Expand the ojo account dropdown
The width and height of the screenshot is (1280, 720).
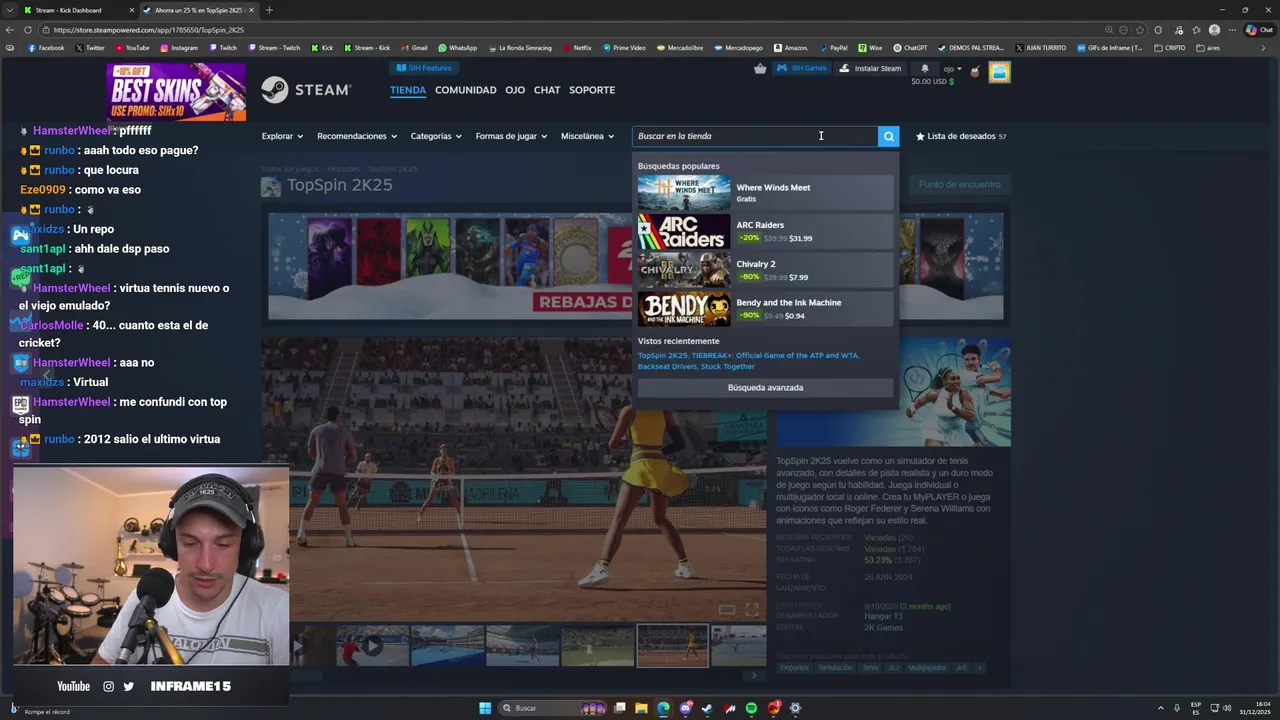click(952, 69)
